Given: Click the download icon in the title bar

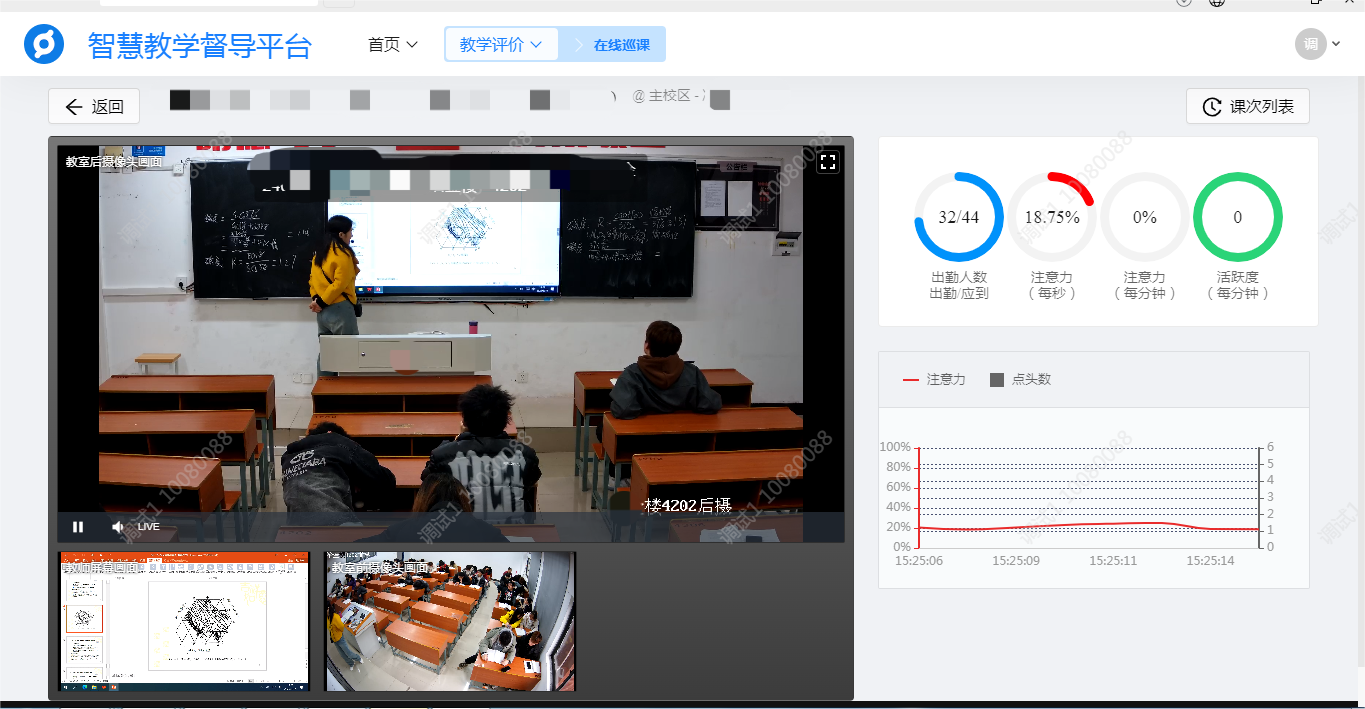Looking at the screenshot, I should tap(1183, 3).
